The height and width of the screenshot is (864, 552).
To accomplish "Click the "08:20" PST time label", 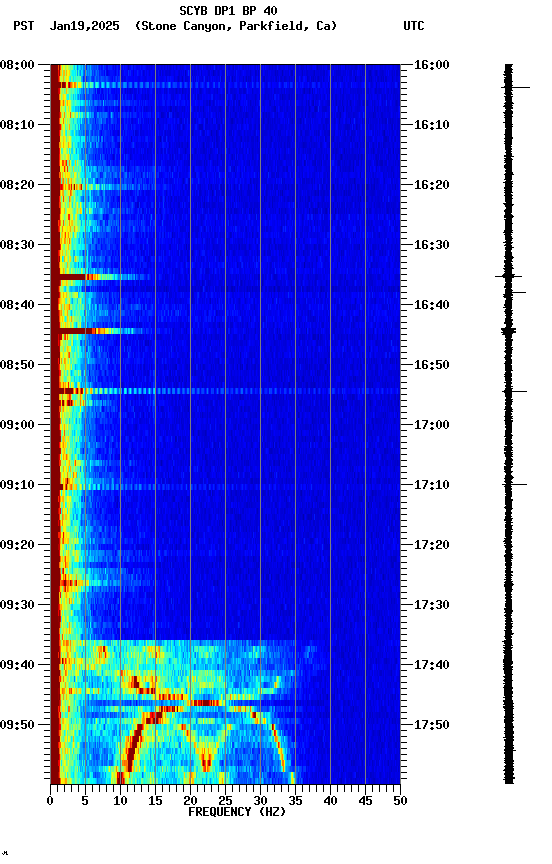I will (x=17, y=185).
